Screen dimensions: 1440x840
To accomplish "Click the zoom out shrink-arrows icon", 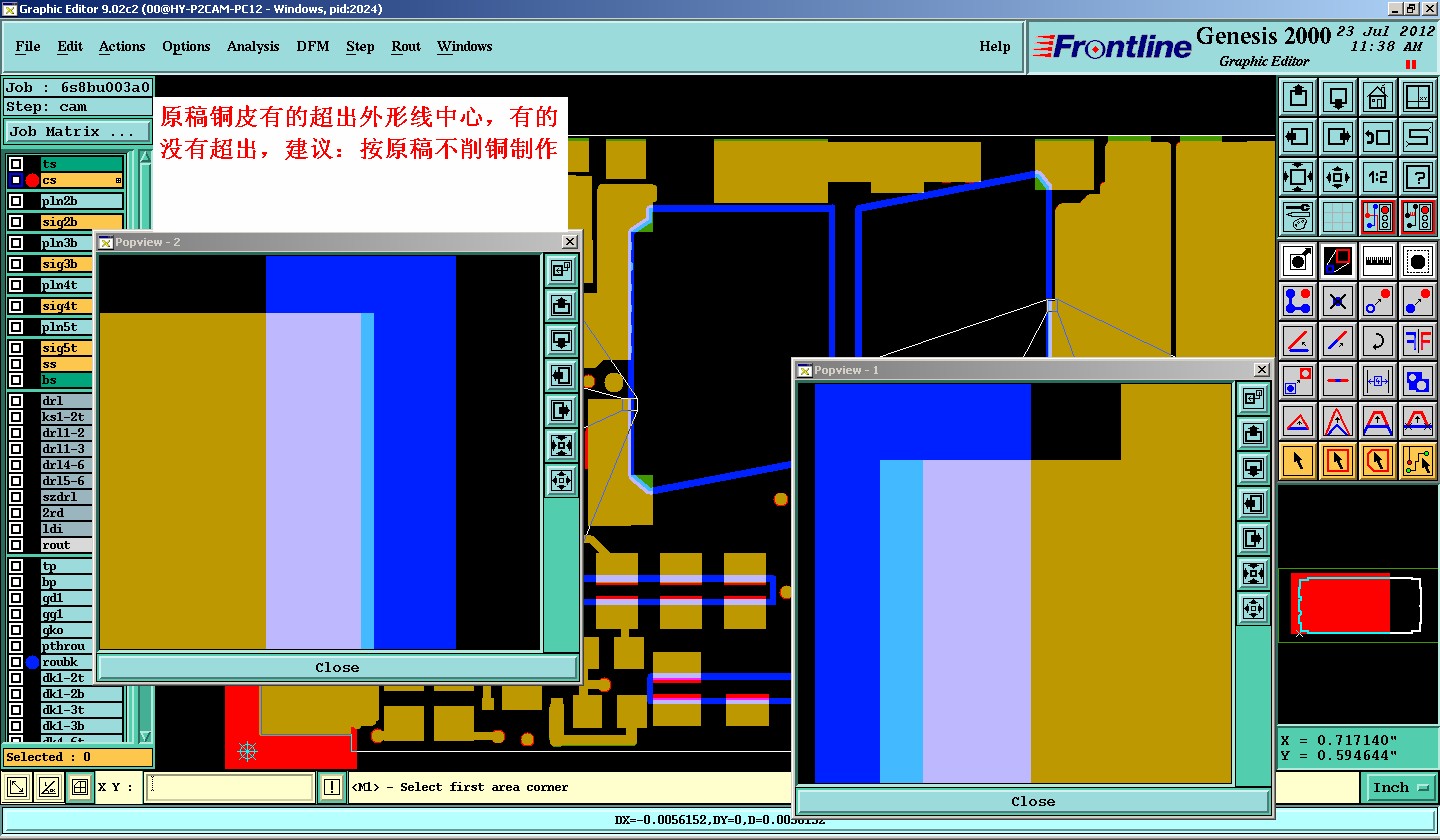I will point(1338,177).
